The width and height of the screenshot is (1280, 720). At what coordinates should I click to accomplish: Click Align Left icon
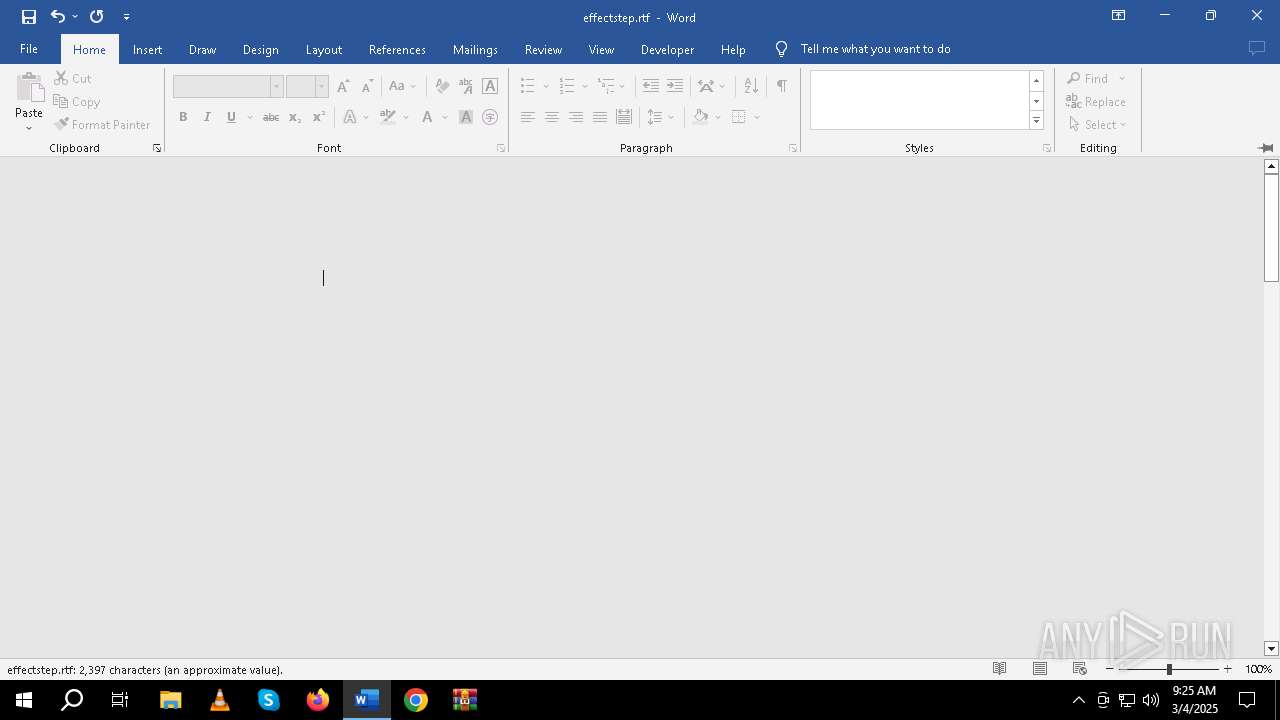click(527, 117)
